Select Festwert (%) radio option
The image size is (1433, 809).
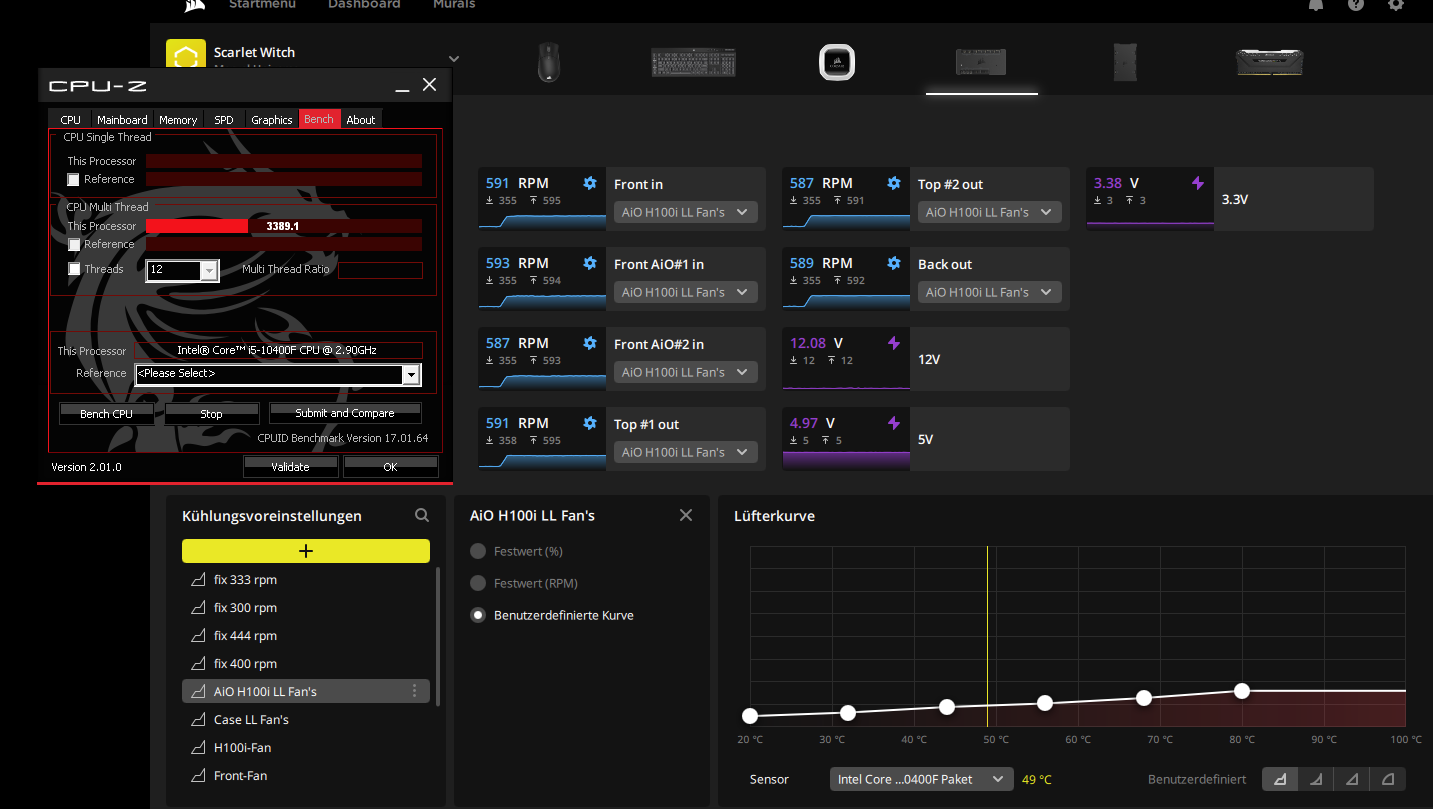pos(478,551)
